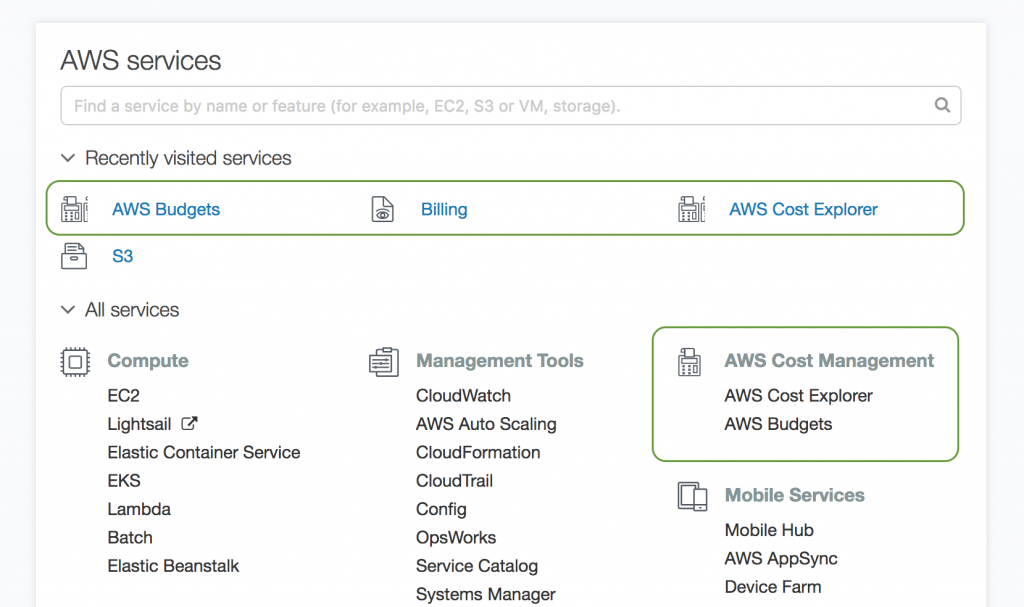This screenshot has height=607, width=1024.
Task: Click the Compute chip icon
Action: (75, 361)
